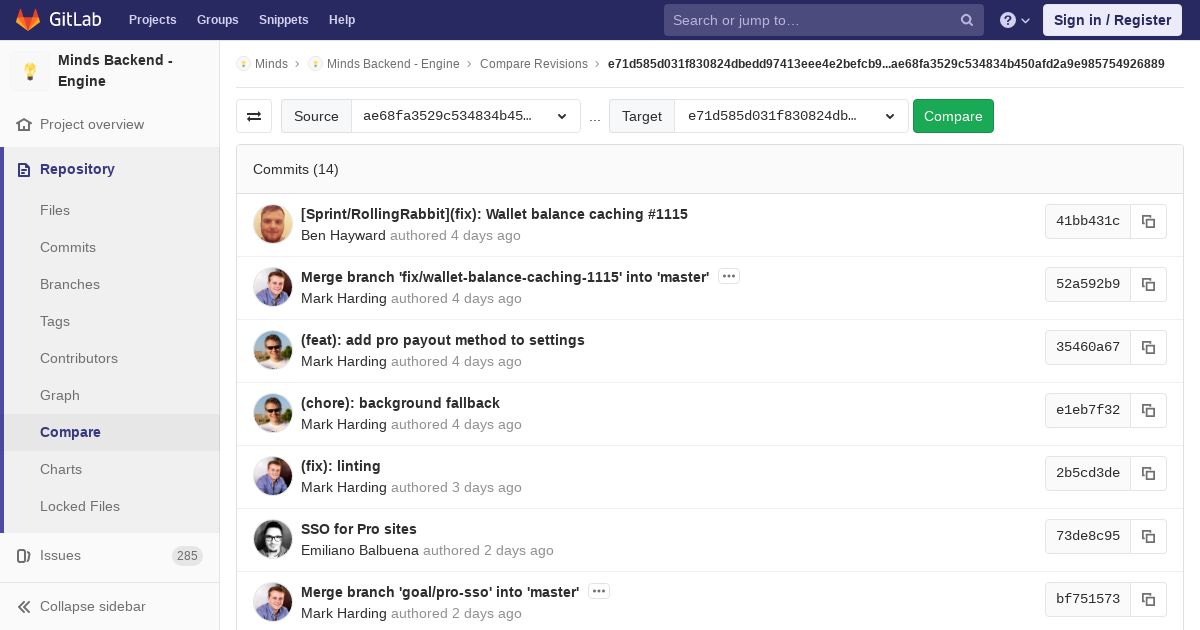Copy commit SHA 41bb431c
This screenshot has width=1200, height=630.
point(1149,221)
